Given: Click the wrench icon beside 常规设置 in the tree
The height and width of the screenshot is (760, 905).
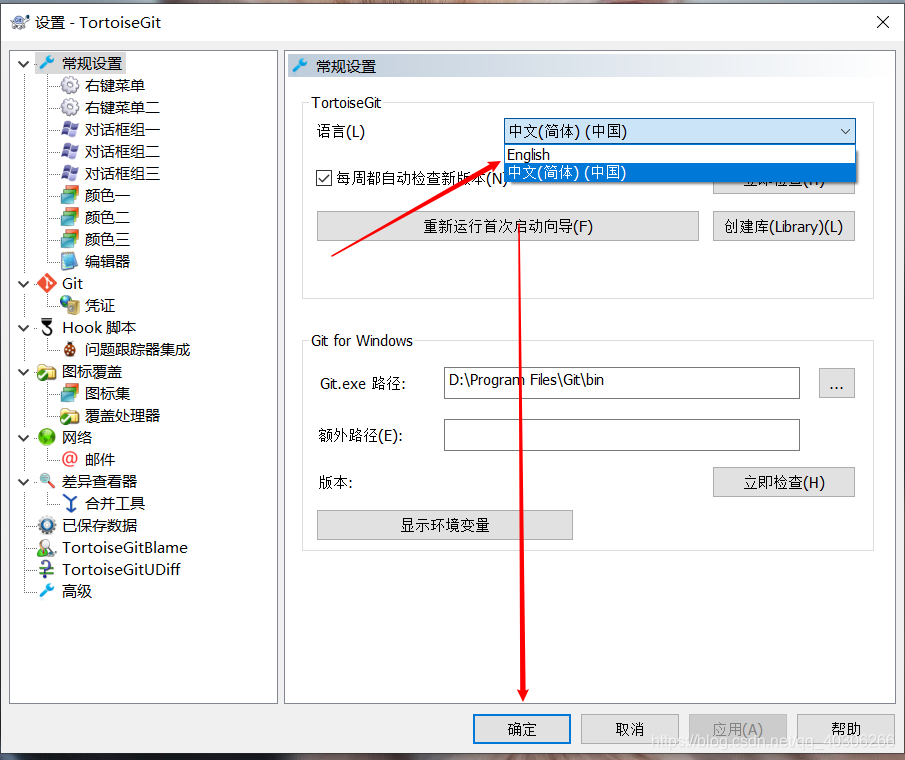Looking at the screenshot, I should (47, 63).
